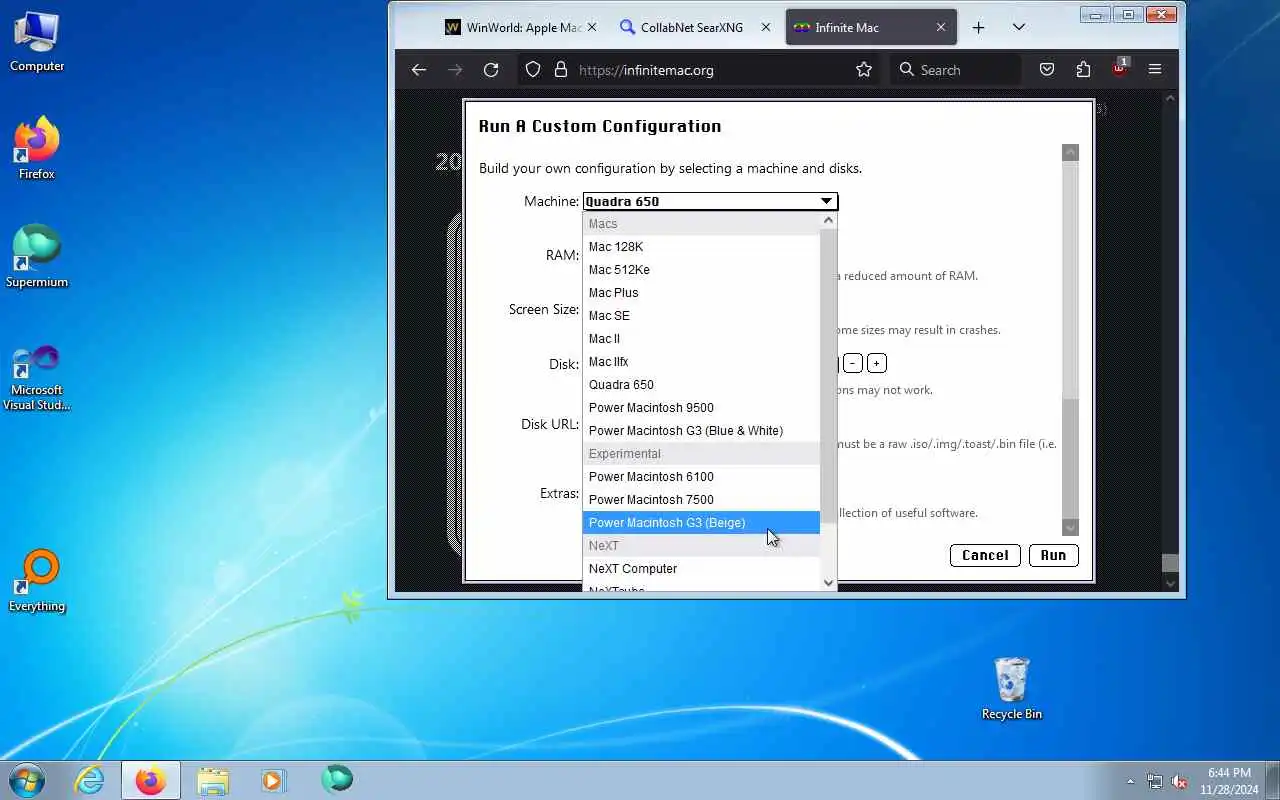
Task: Bookmark this page with the star icon
Action: (x=864, y=69)
